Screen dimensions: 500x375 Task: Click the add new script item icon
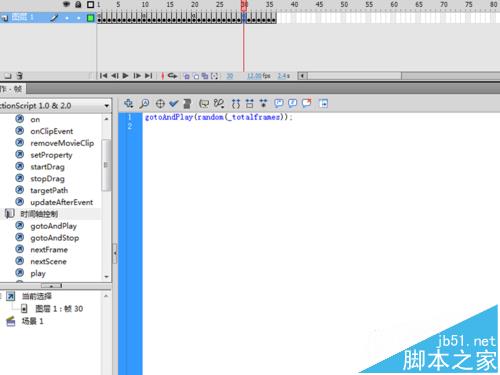click(128, 104)
